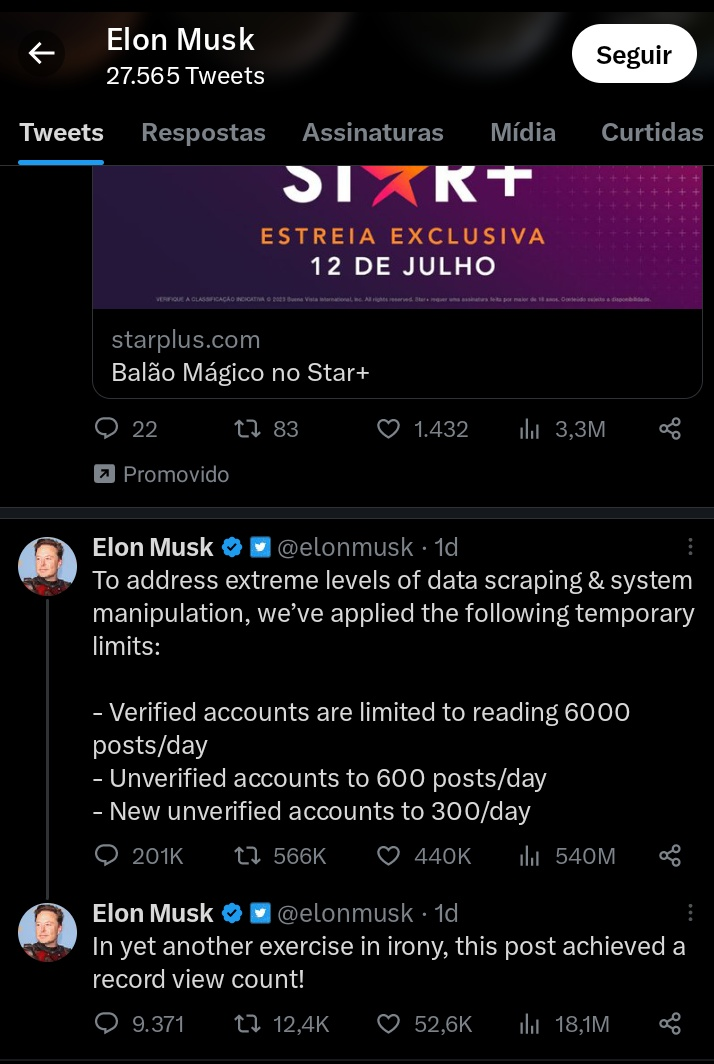Share the Star+ promoted tweet
The image size is (714, 1064).
(670, 429)
